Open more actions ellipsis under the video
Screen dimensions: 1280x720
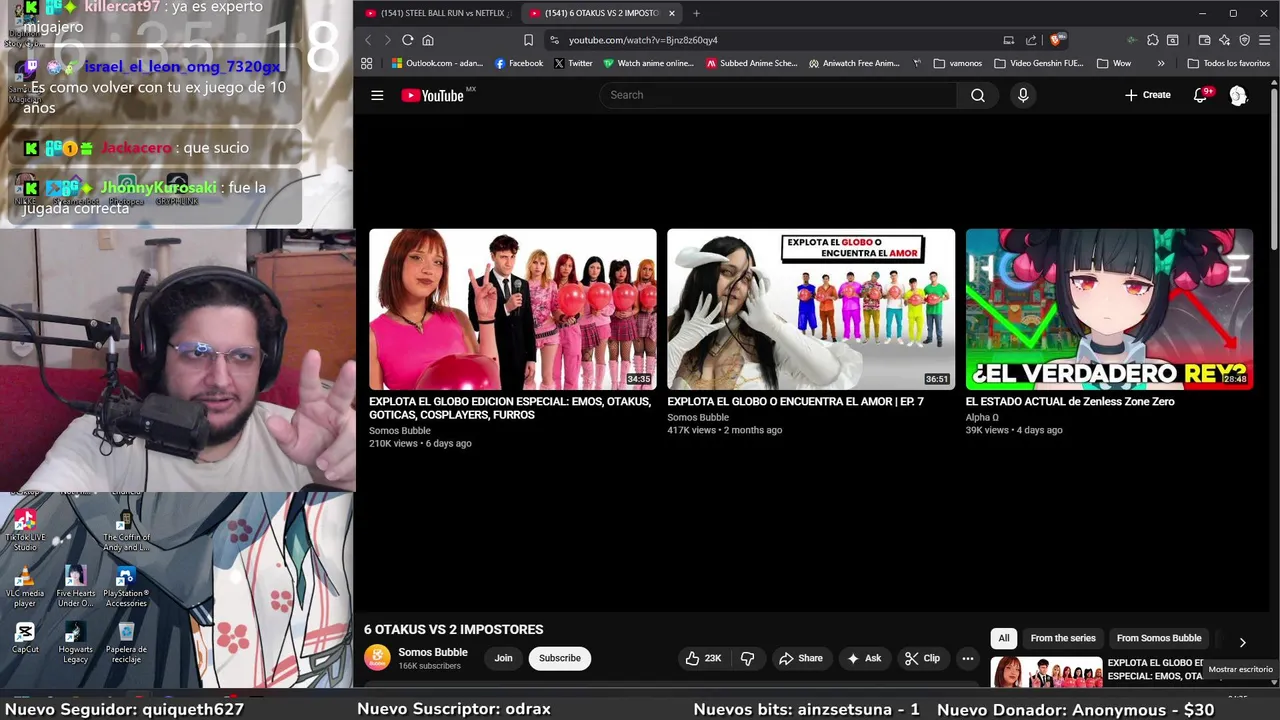pos(967,658)
